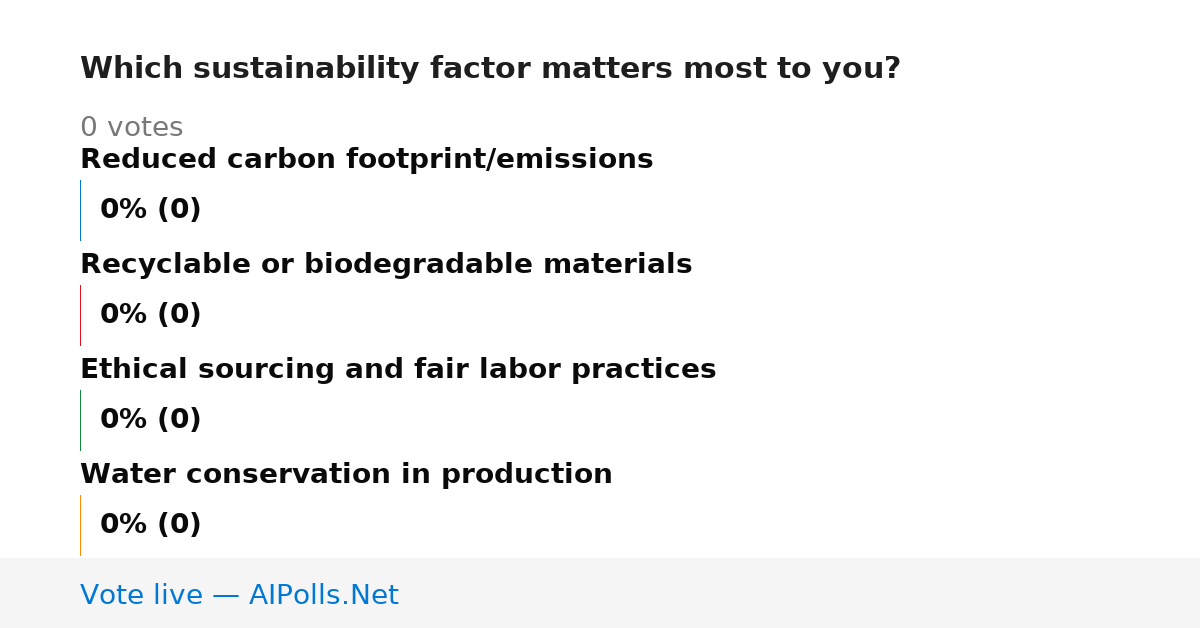Click the blue bar for carbon footprint
Viewport: 1200px width, 628px height.
click(x=80, y=210)
